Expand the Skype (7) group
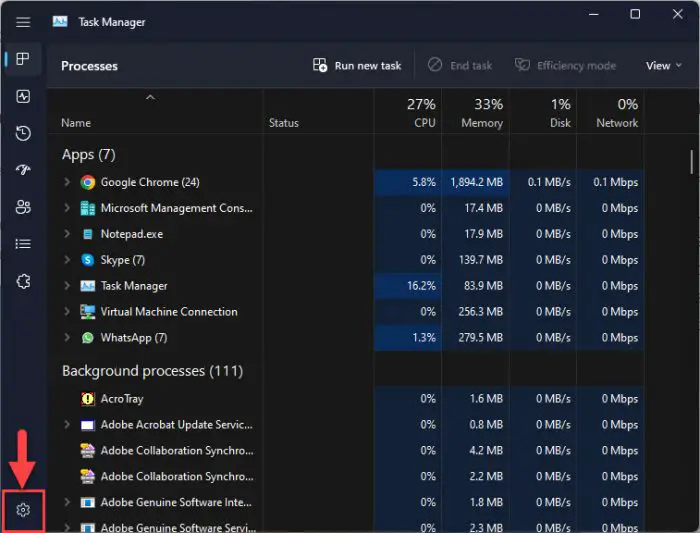Viewport: 700px width, 533px height. (x=67, y=259)
